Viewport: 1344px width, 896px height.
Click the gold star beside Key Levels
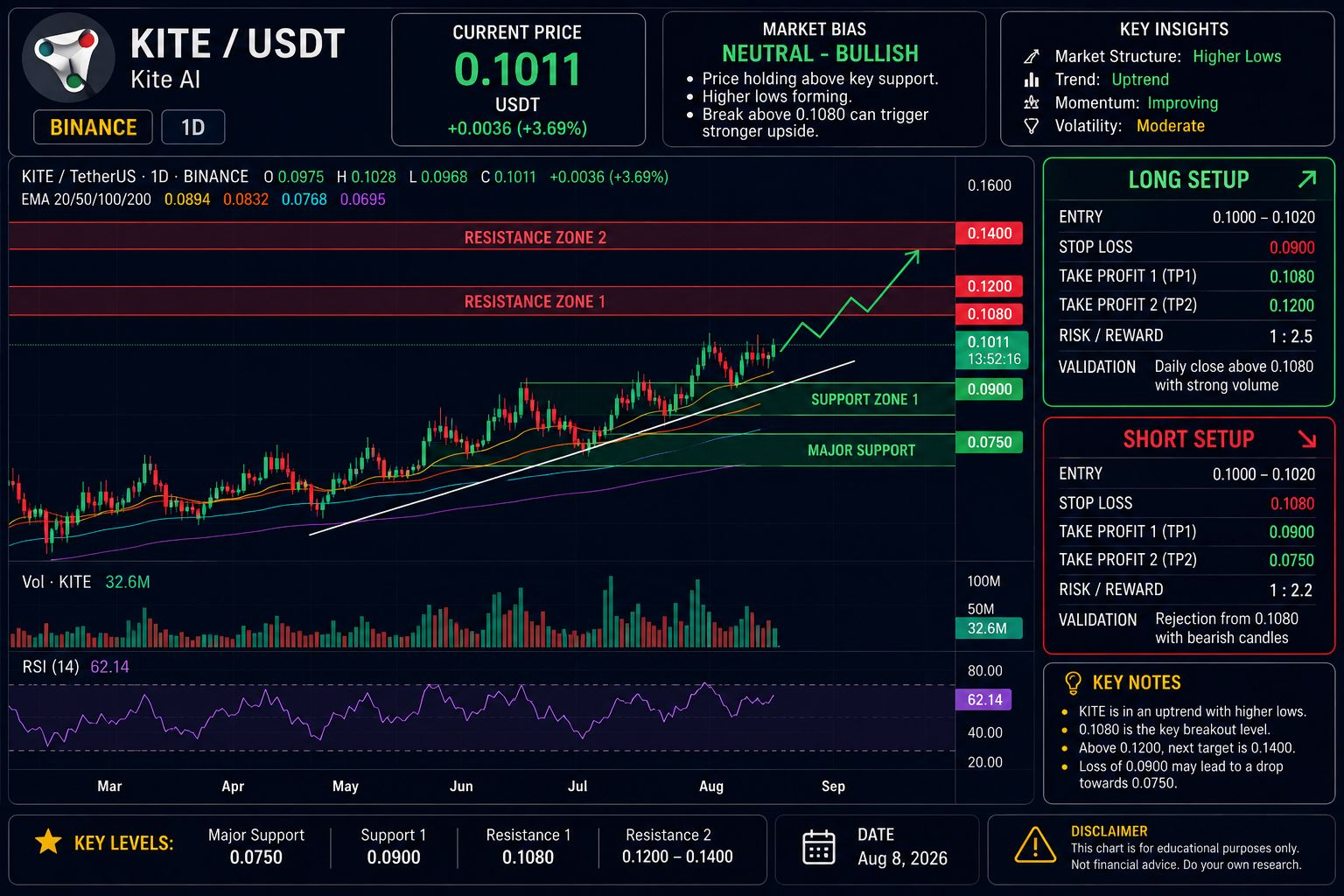[48, 843]
